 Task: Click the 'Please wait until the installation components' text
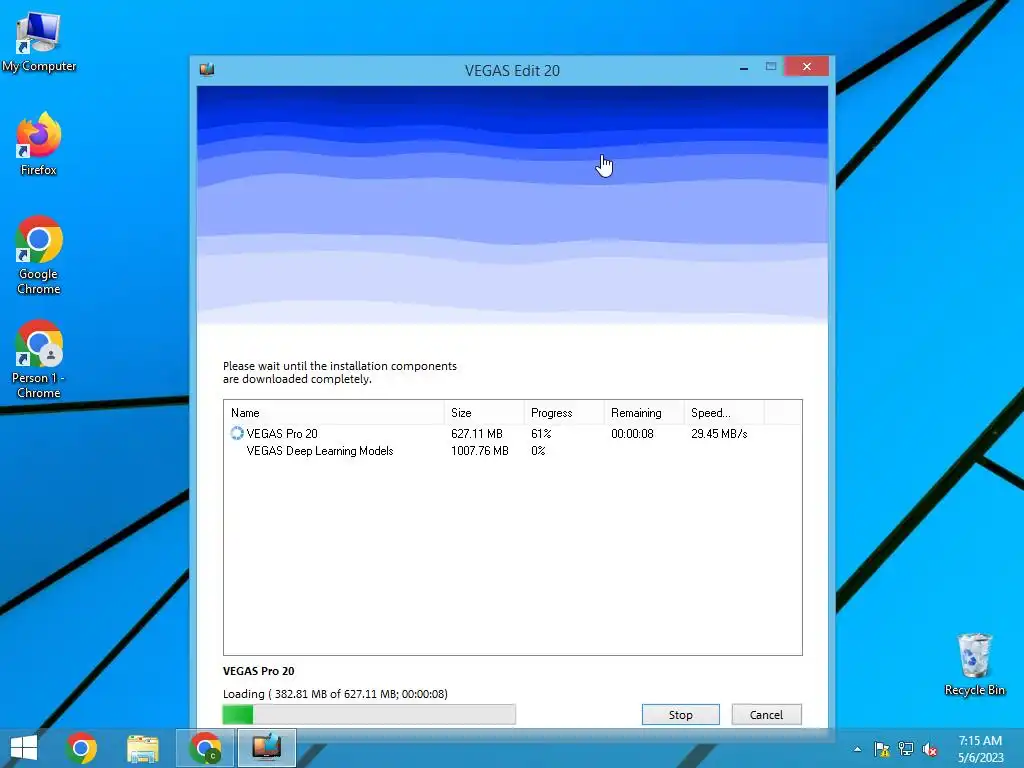pyautogui.click(x=340, y=366)
